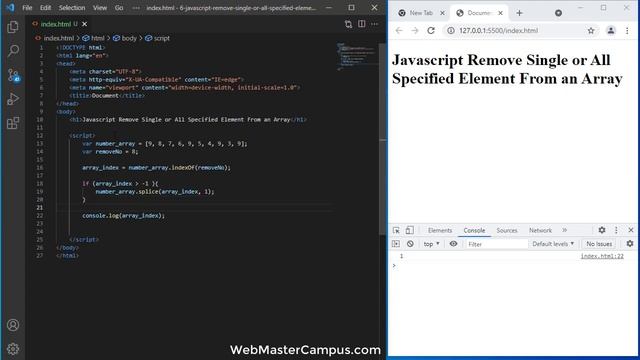Reload the page in Chrome

(x=431, y=31)
